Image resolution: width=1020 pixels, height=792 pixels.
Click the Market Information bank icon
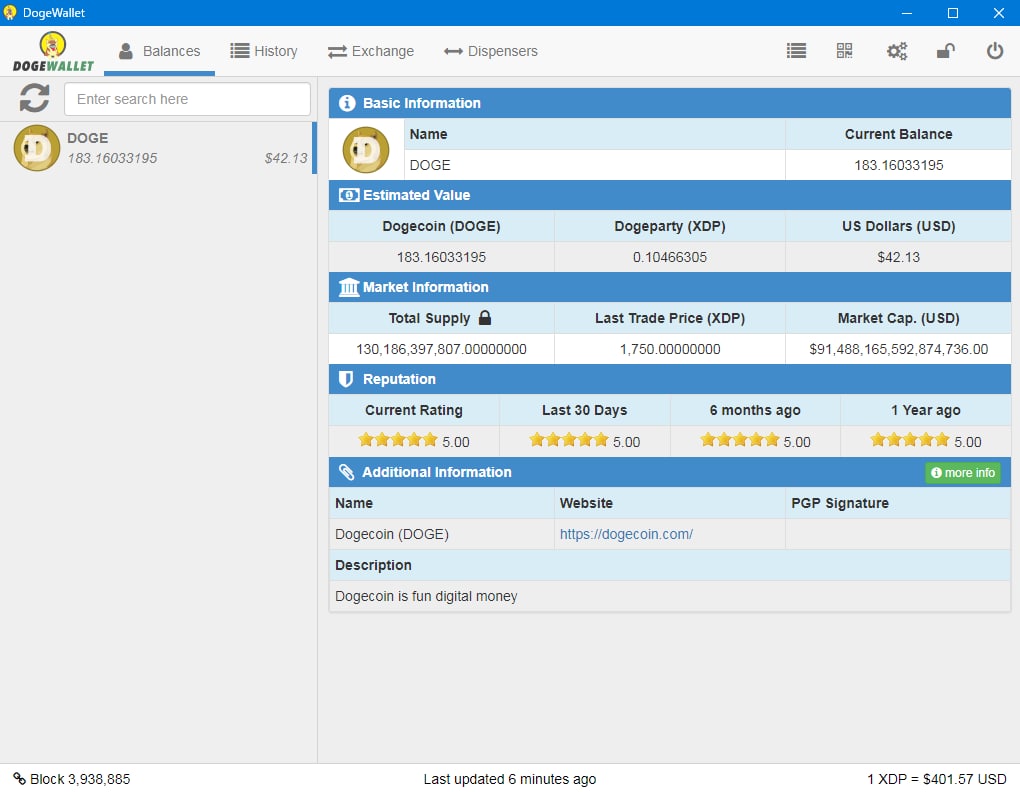349,287
